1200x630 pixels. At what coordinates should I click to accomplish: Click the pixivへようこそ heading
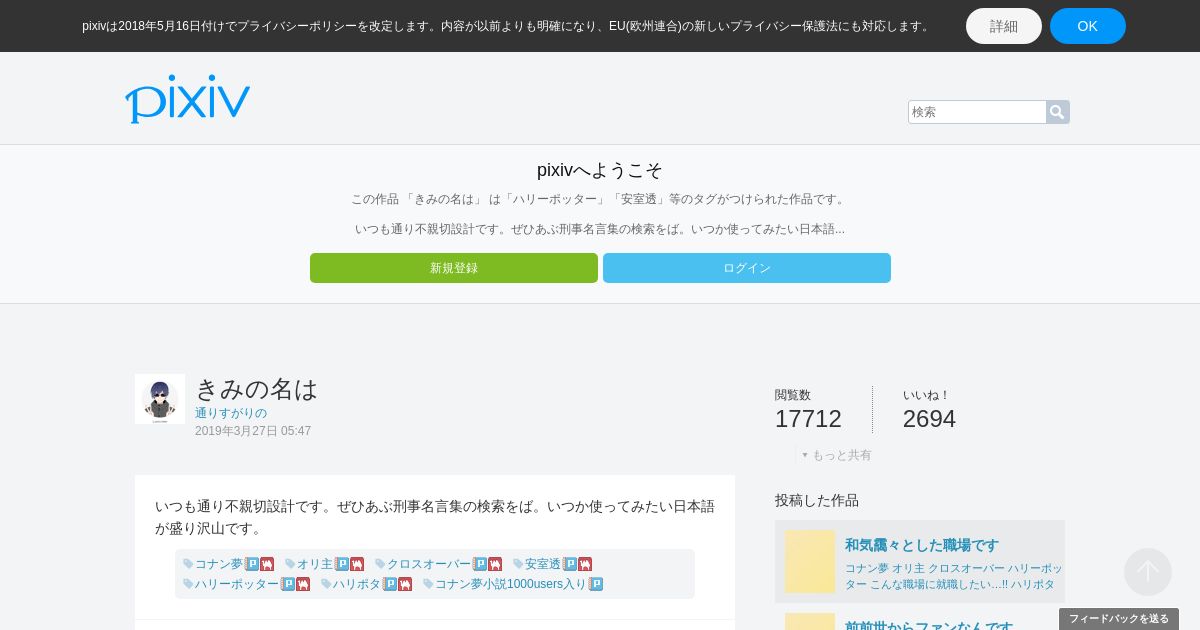(600, 170)
